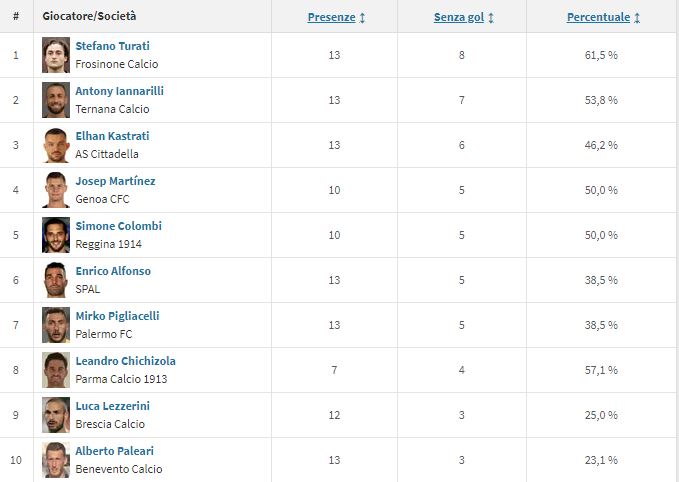Viewport: 679px width, 482px height.
Task: Click the Ternana Calcio club name
Action: [111, 109]
